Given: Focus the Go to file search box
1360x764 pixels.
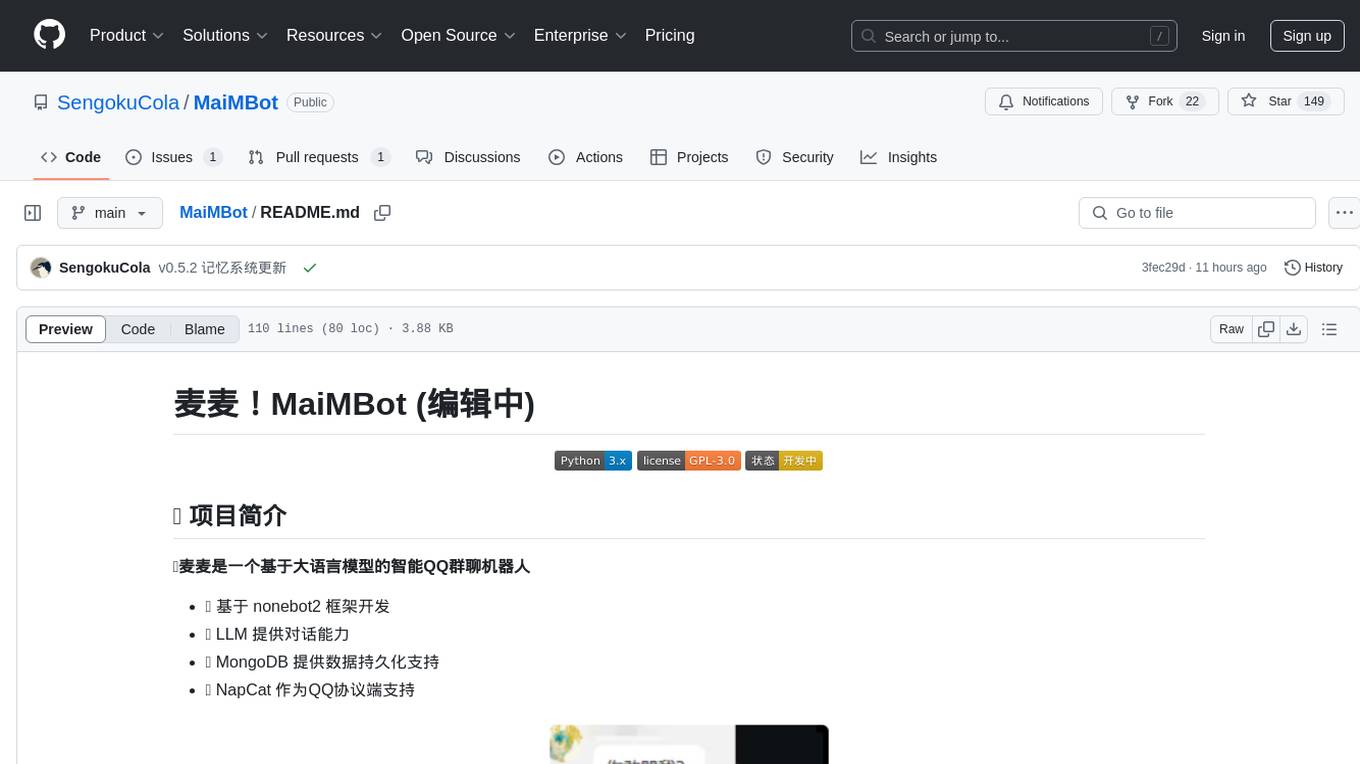Looking at the screenshot, I should [1197, 213].
